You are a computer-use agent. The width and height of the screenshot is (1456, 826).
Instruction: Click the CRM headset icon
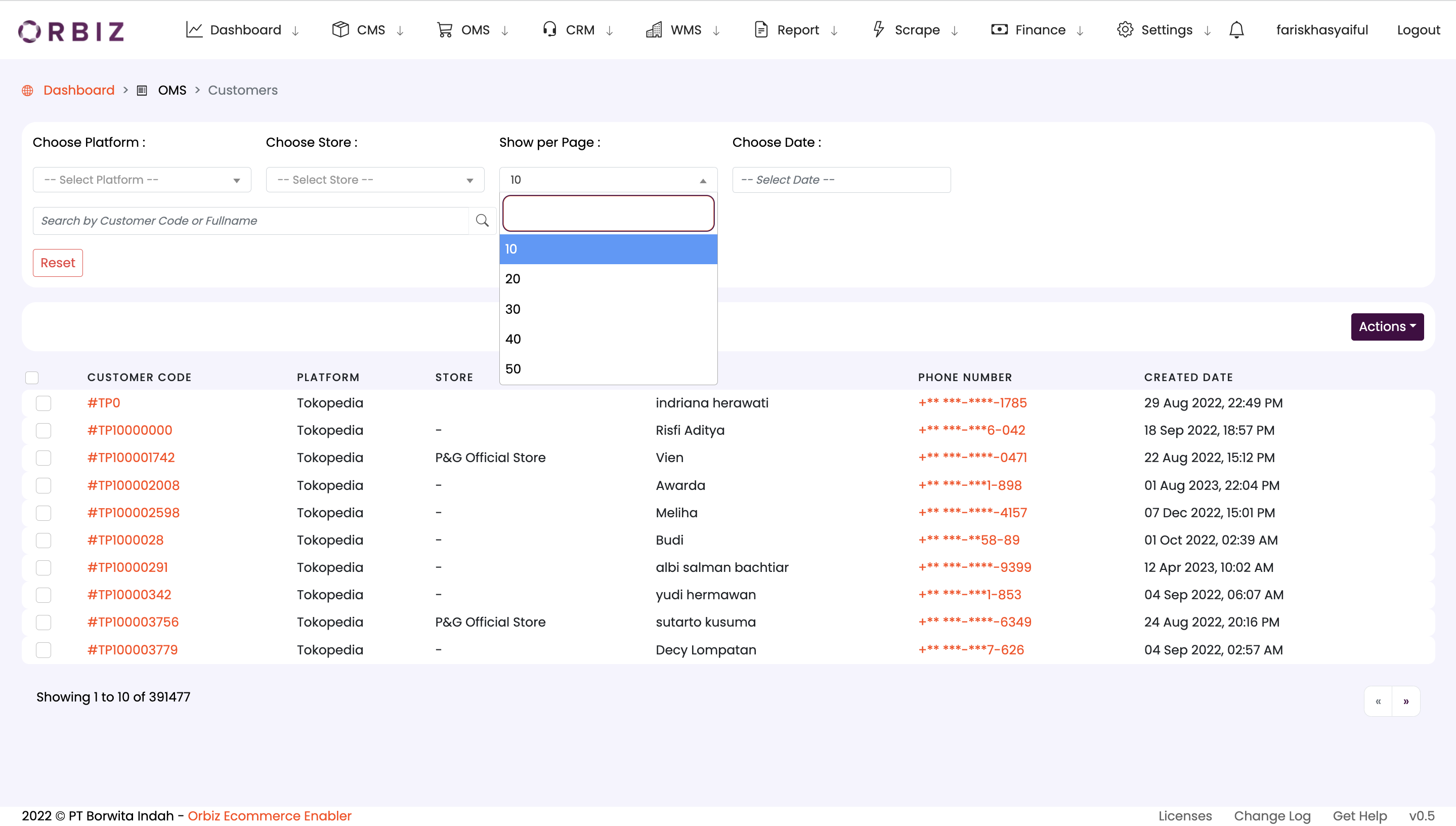549,29
